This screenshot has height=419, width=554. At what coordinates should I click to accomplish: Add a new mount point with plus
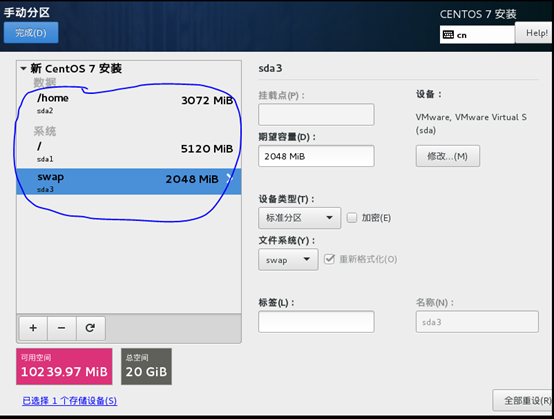[33, 328]
